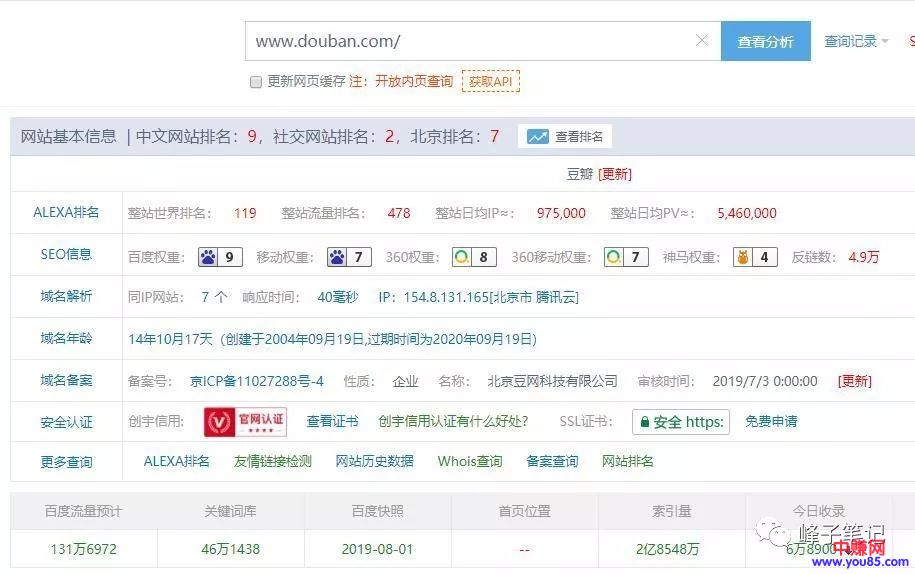Open the 网站历史数据 link
This screenshot has height=574, width=915.
click(374, 461)
